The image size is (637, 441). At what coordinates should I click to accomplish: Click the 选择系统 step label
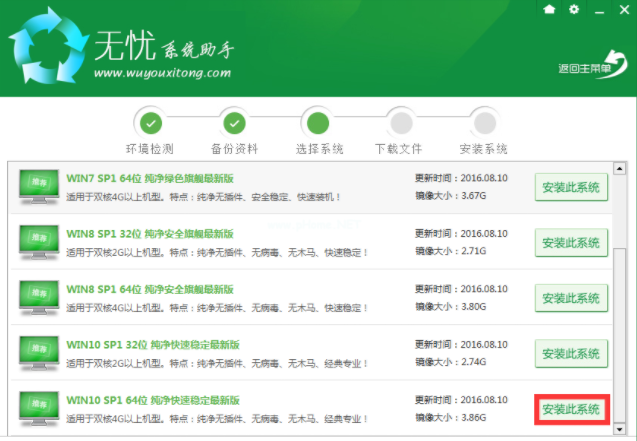(319, 149)
